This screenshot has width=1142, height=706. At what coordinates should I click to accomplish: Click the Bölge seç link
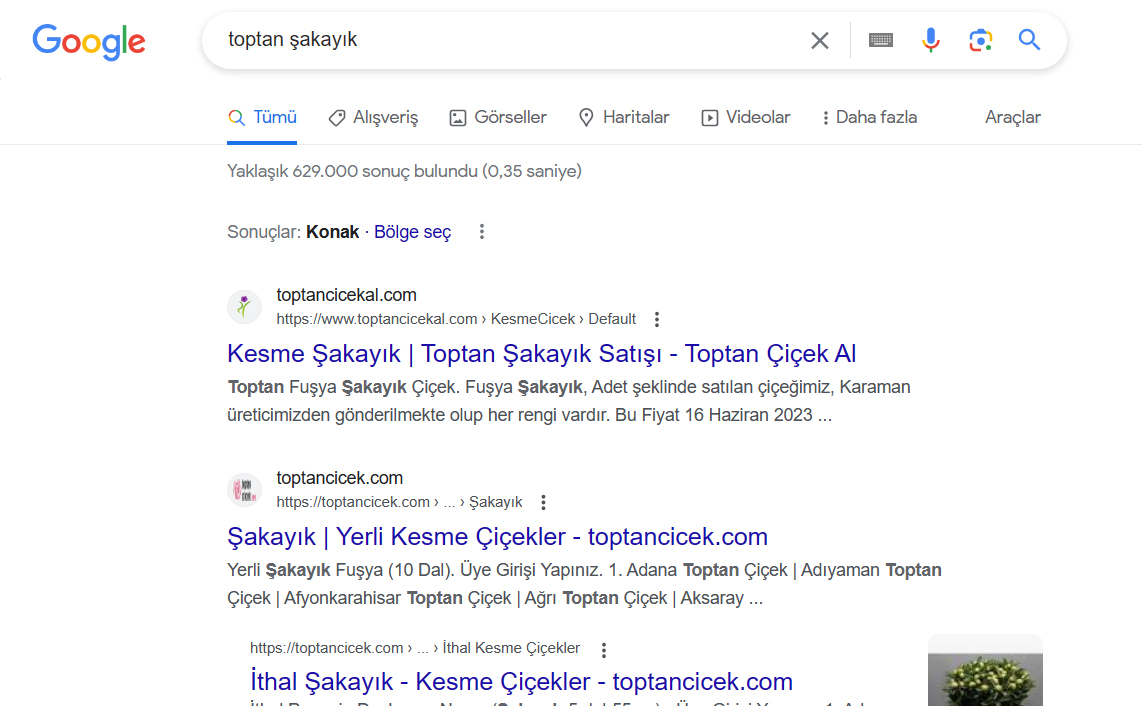pos(412,232)
